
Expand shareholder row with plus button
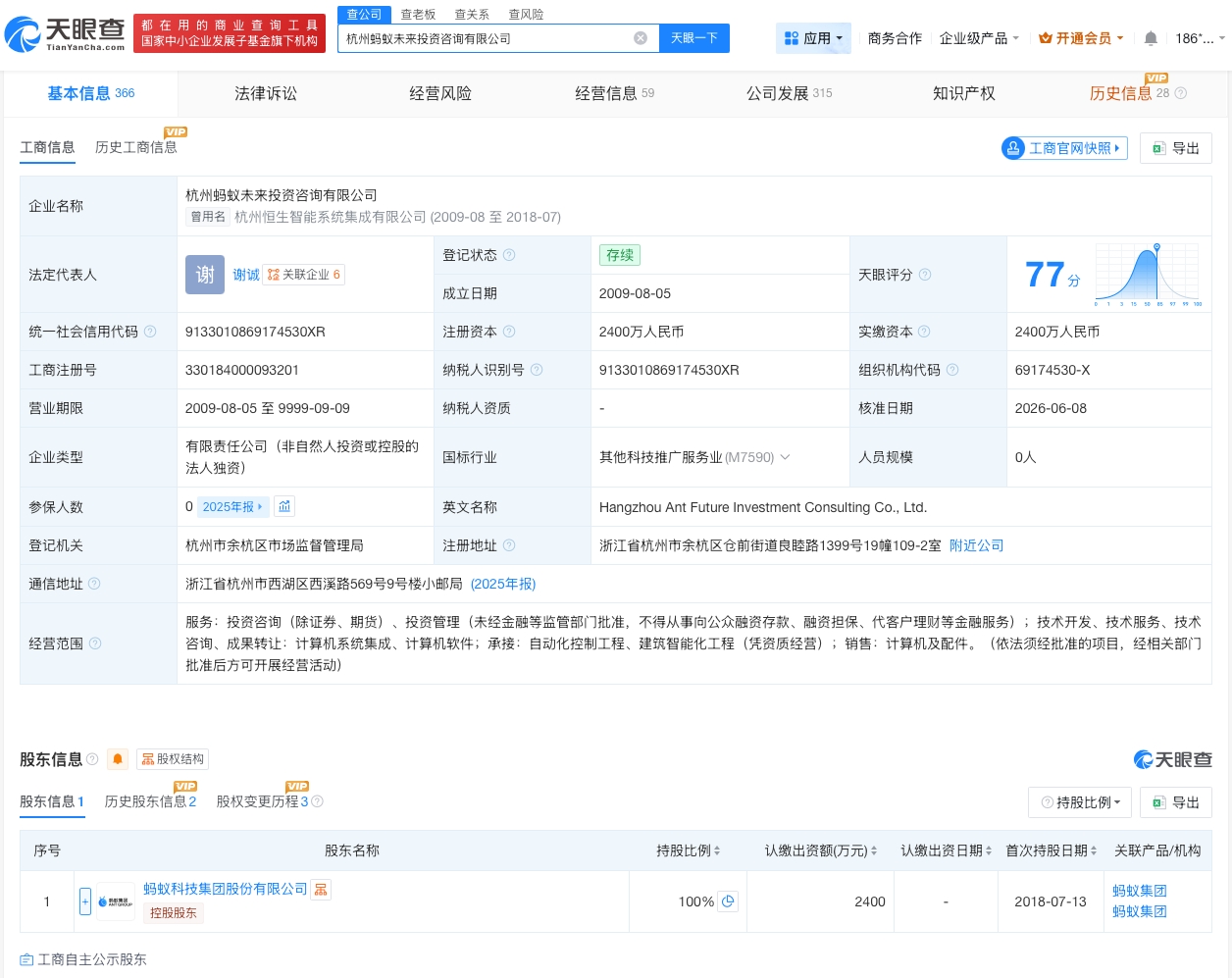[85, 901]
